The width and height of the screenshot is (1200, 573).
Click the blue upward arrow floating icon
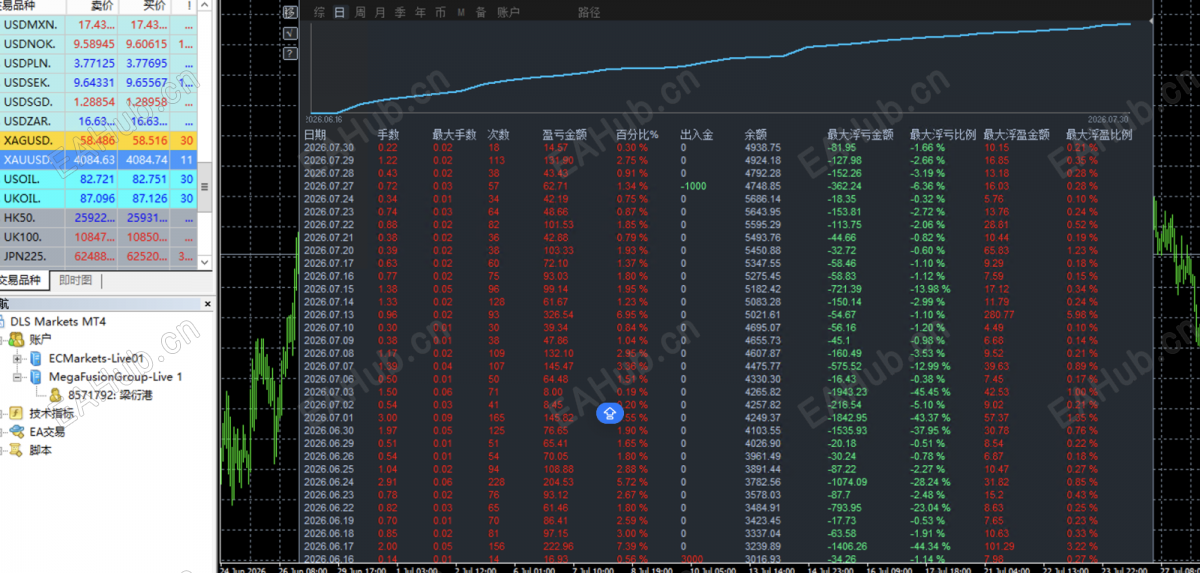[x=610, y=413]
